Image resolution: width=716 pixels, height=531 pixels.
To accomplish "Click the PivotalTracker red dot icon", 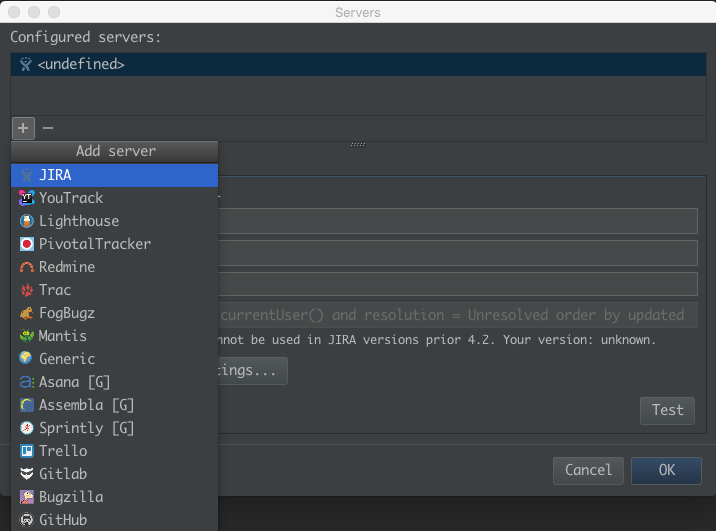I will (26, 244).
